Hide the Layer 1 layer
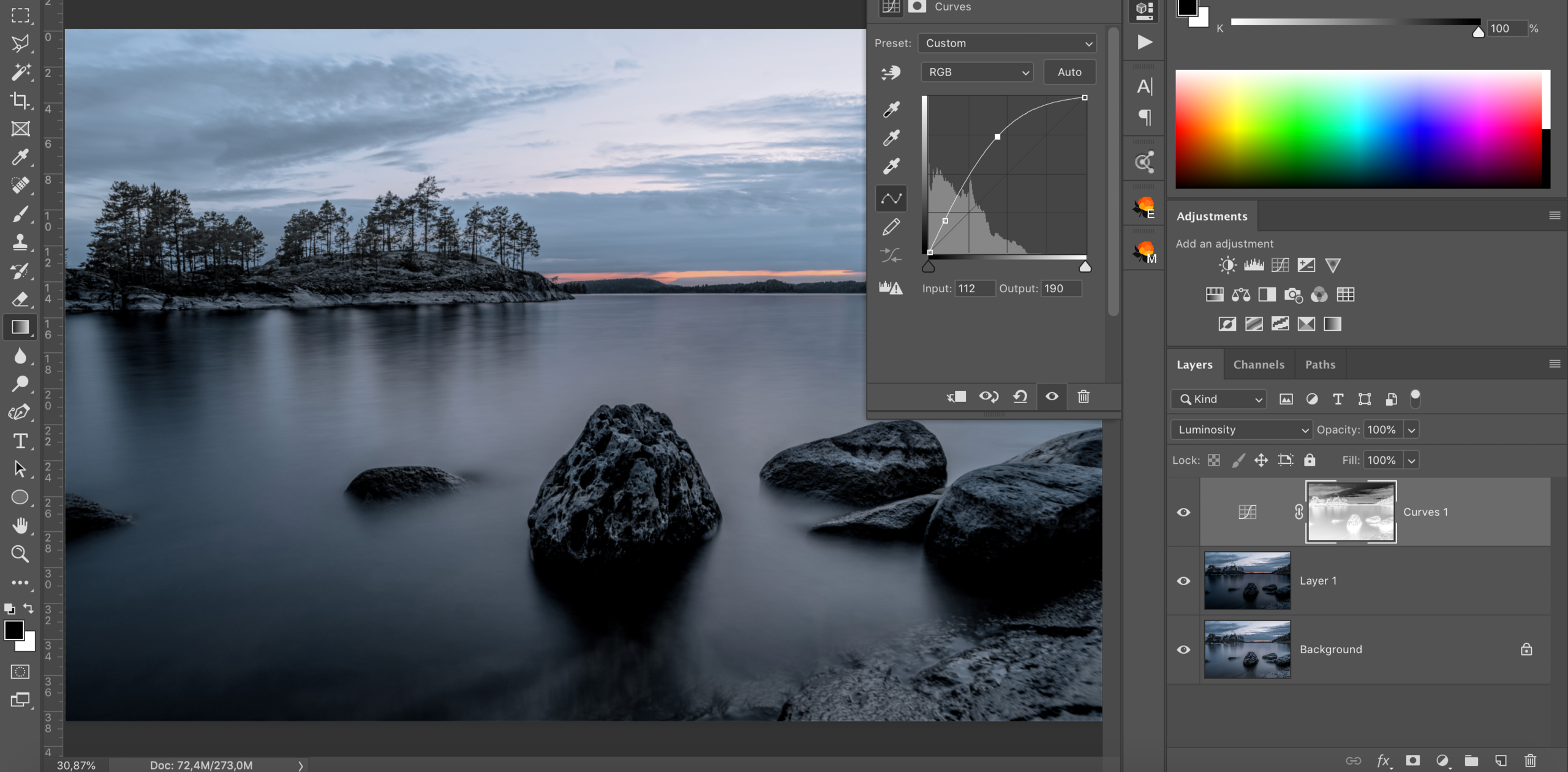1568x772 pixels. click(1183, 580)
